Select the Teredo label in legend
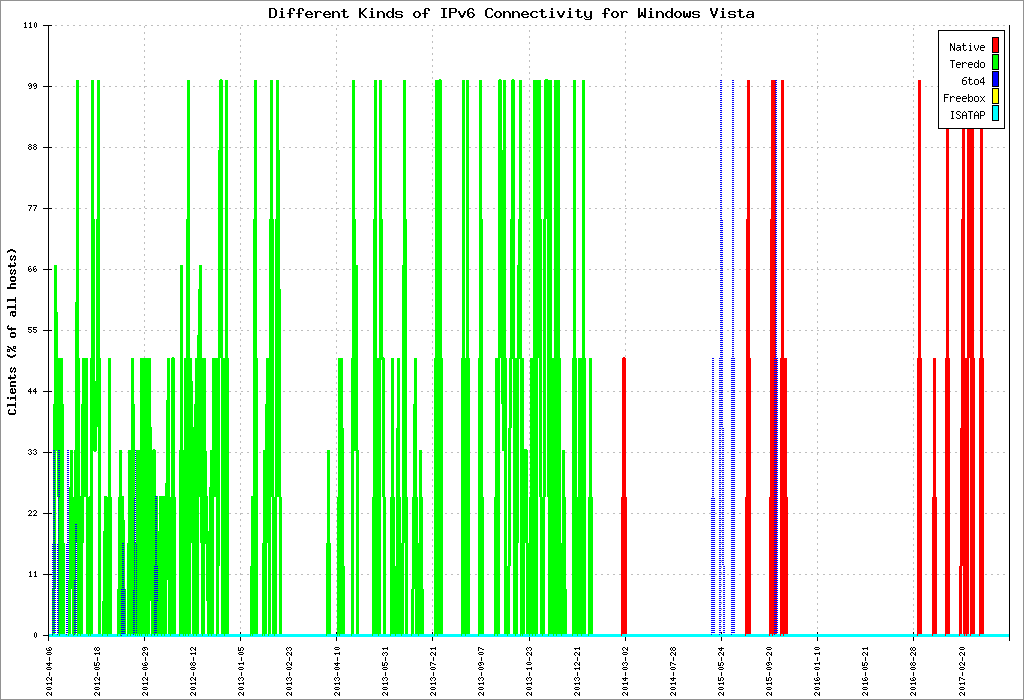The image size is (1024, 700). click(966, 64)
